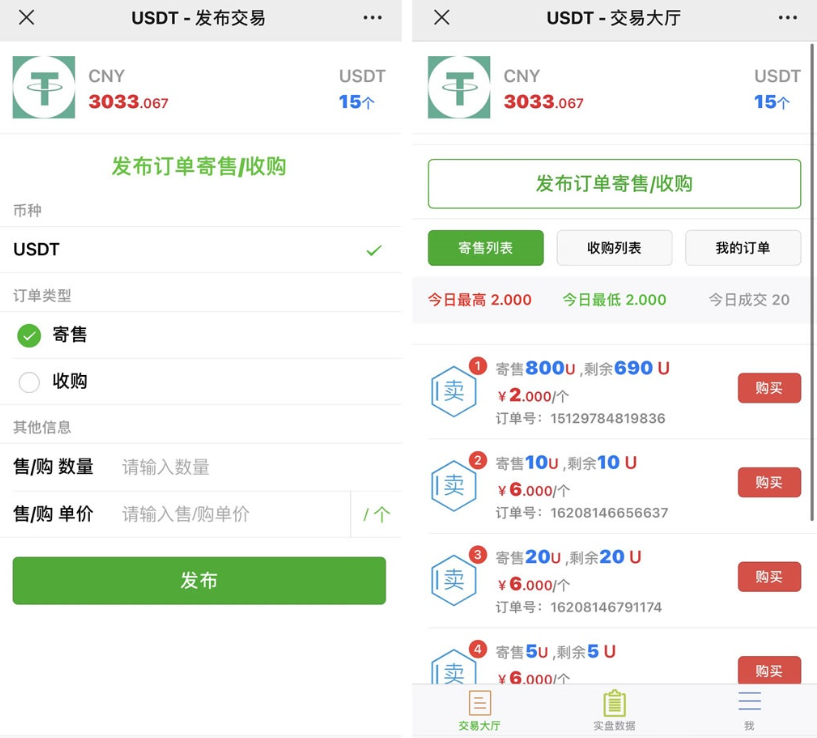Tap the 卖 hexagon icon for order 3
Viewport: 817px width, 738px height.
coord(454,580)
